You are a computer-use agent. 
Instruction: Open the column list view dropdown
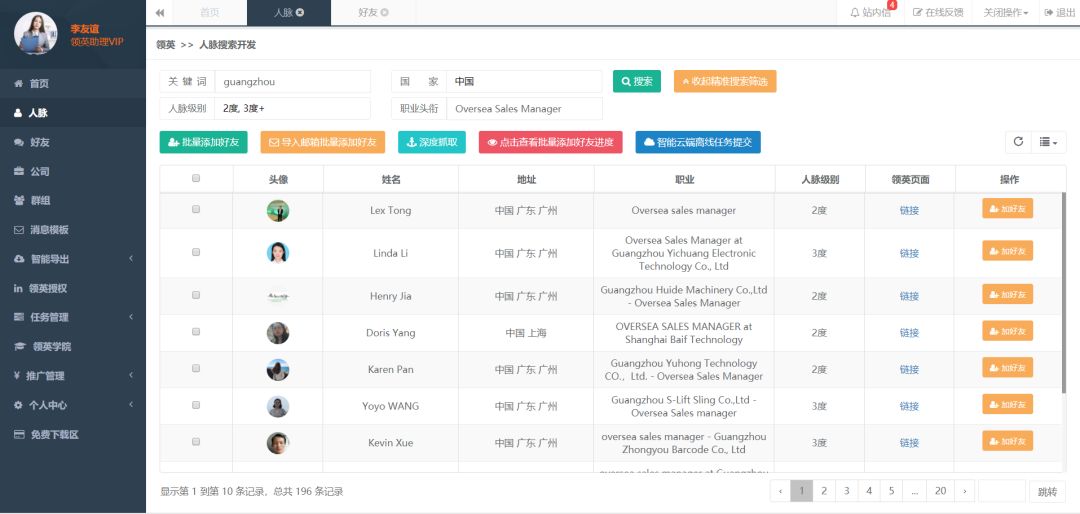pos(1048,142)
